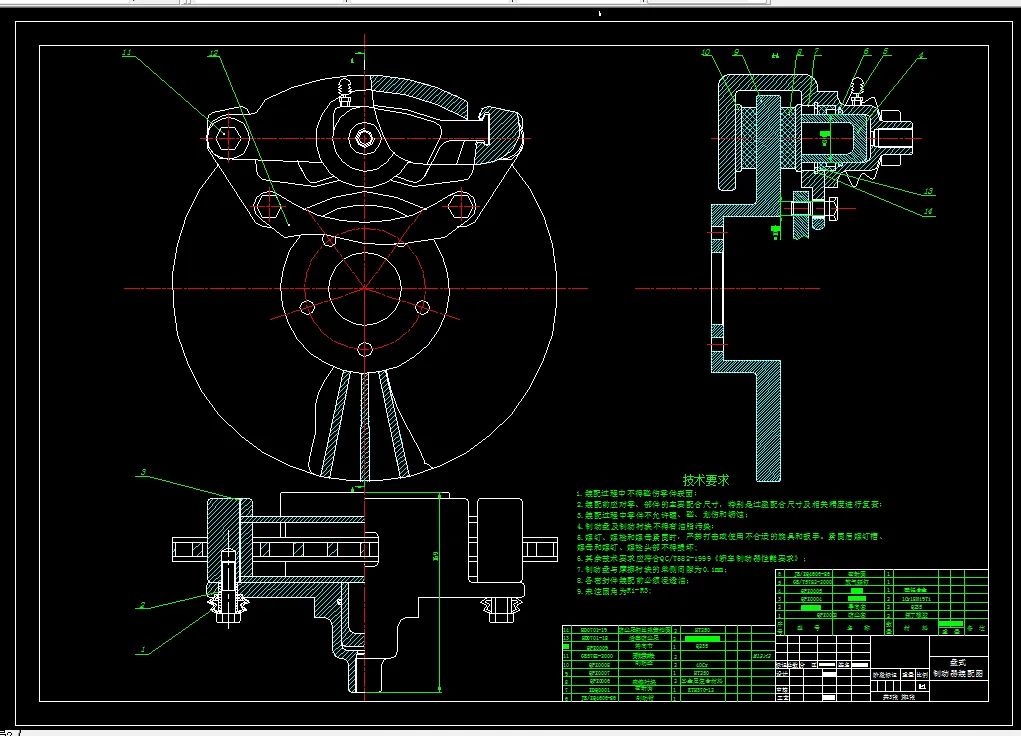The height and width of the screenshot is (736, 1021).
Task: Select part balloon number 3
Action: coord(143,472)
